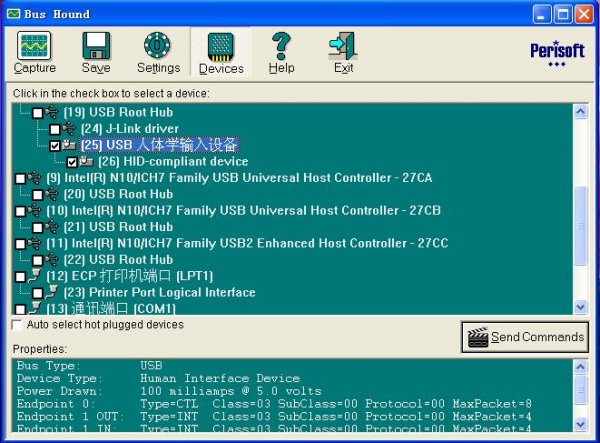Screen dimensions: 600x443
Task: Click the device list scrollbar thumb
Action: pos(580,226)
